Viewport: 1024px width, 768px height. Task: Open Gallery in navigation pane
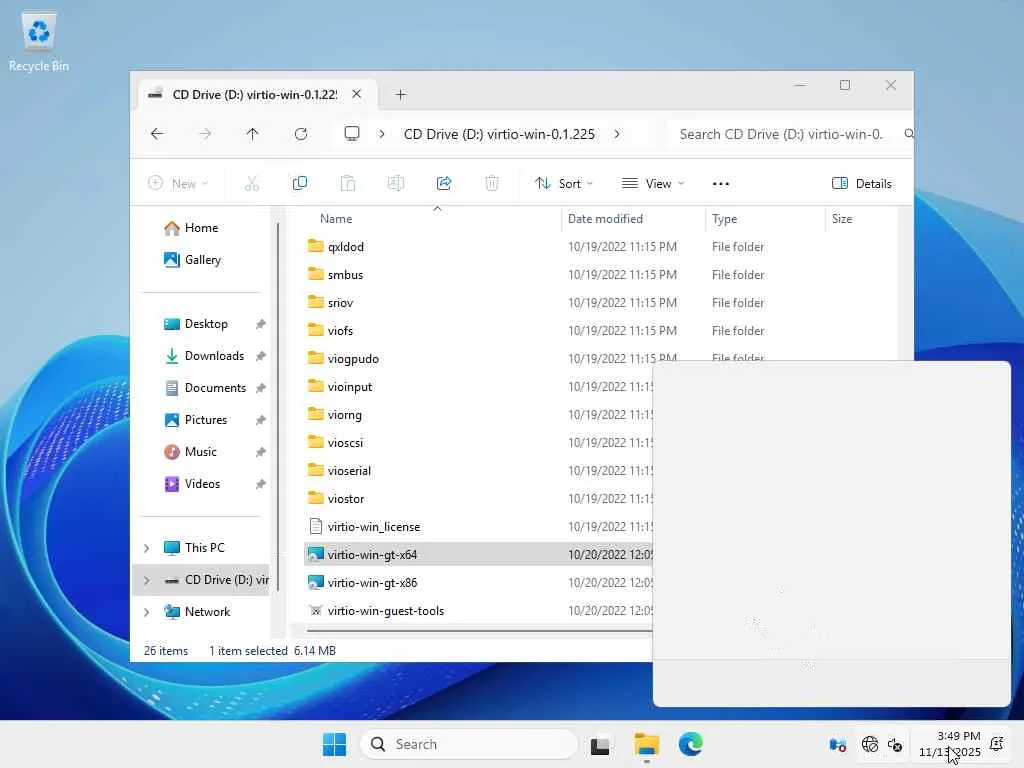(202, 260)
